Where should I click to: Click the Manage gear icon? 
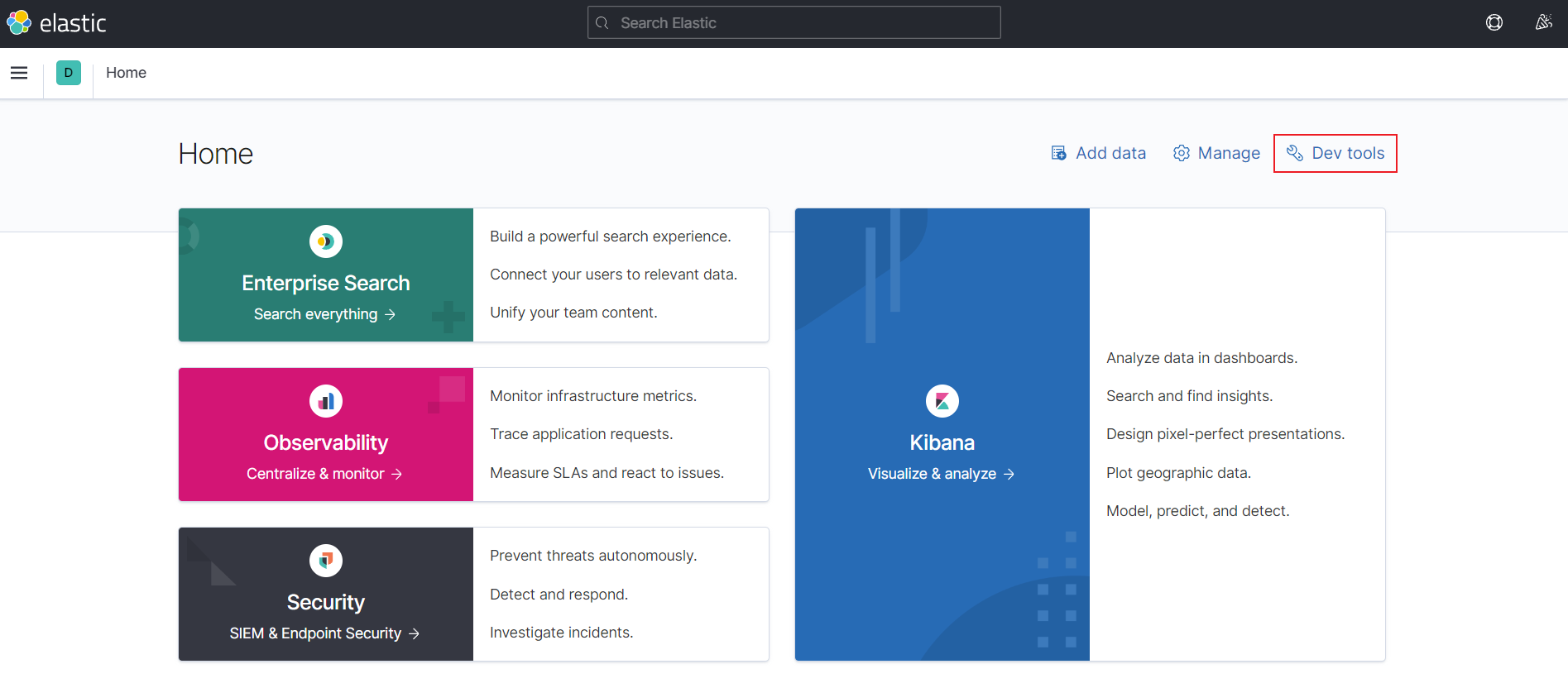click(x=1181, y=153)
